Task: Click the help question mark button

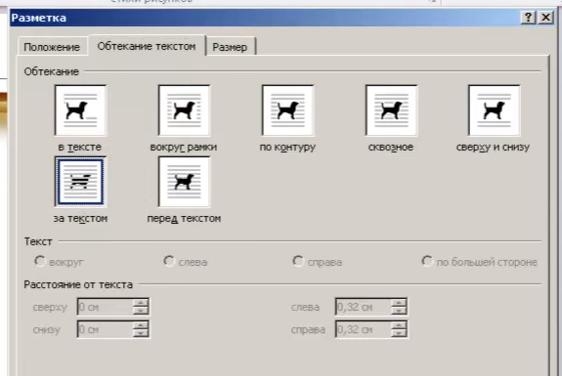Action: [528, 17]
